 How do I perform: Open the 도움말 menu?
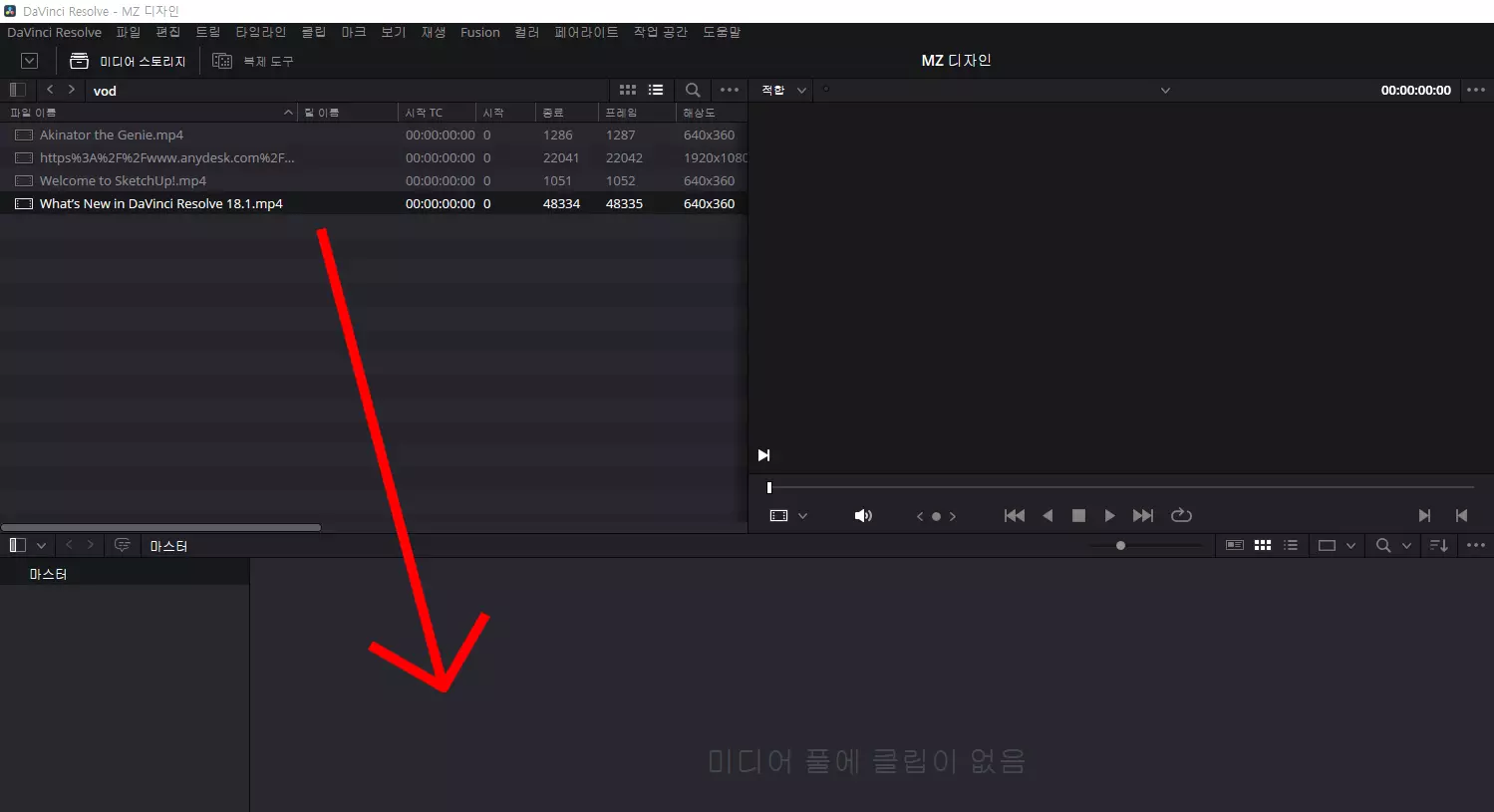(722, 32)
